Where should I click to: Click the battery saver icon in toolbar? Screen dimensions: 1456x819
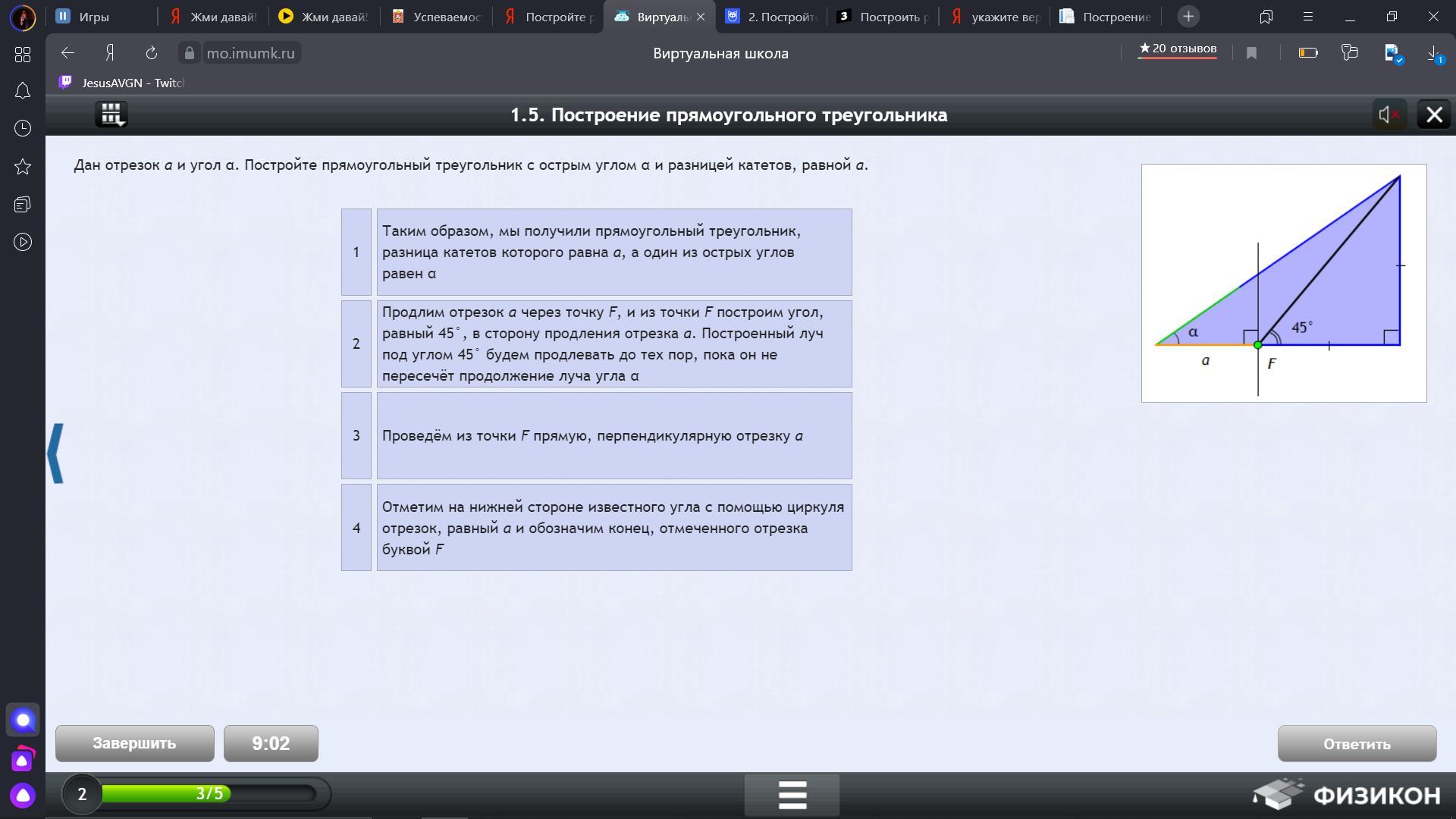point(1308,52)
